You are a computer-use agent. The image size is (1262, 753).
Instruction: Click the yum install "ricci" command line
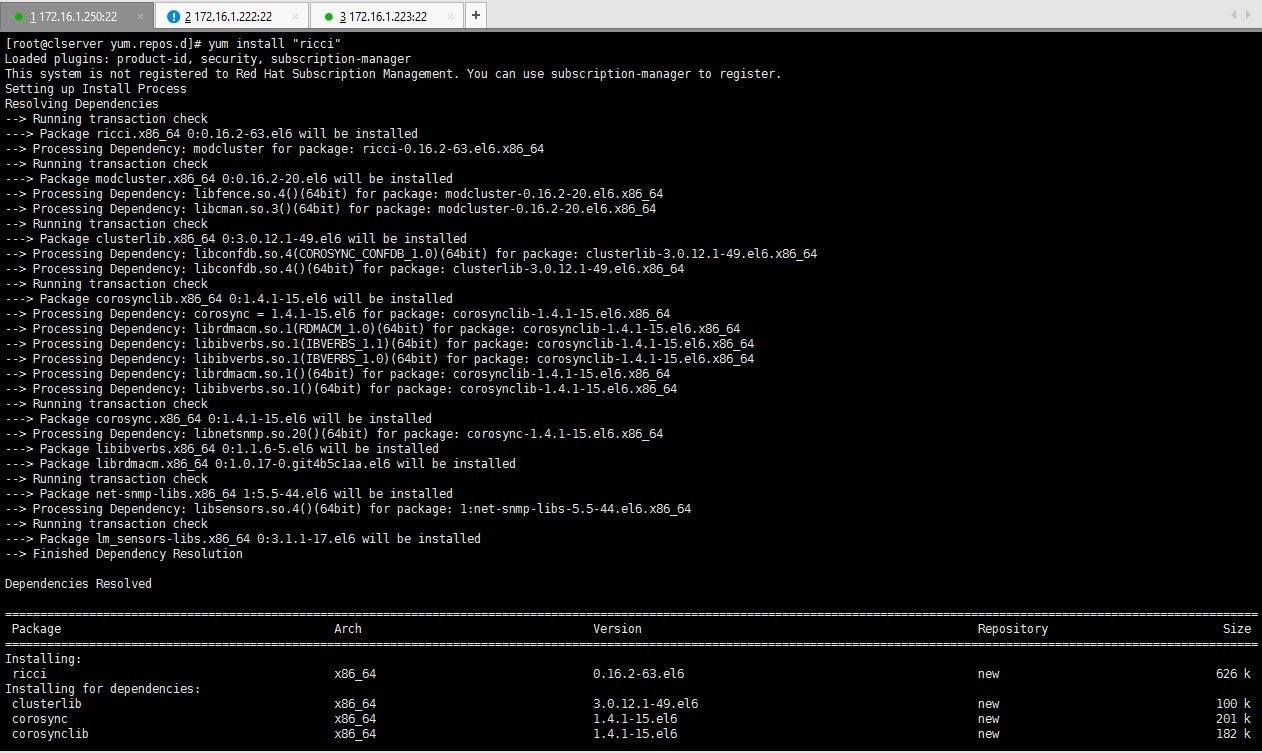pyautogui.click(x=173, y=44)
